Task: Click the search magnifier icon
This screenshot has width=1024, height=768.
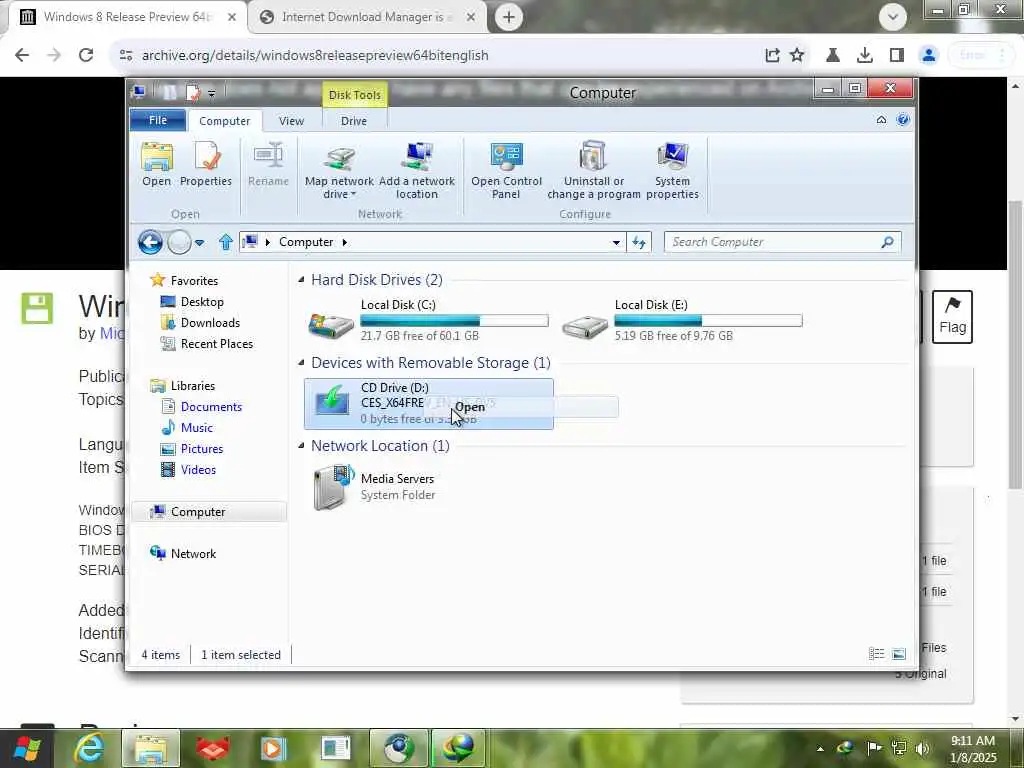Action: tap(888, 242)
